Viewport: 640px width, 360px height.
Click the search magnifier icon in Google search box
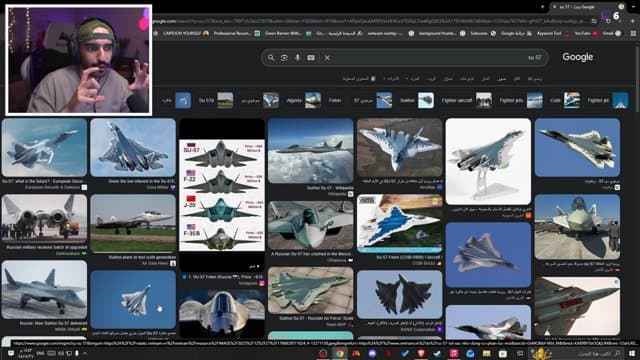(x=271, y=58)
